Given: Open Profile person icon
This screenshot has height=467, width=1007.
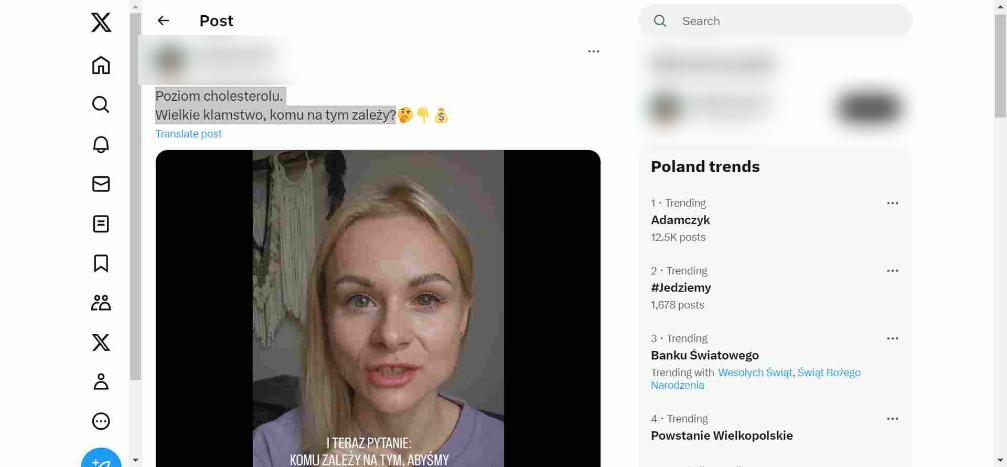Looking at the screenshot, I should point(101,382).
